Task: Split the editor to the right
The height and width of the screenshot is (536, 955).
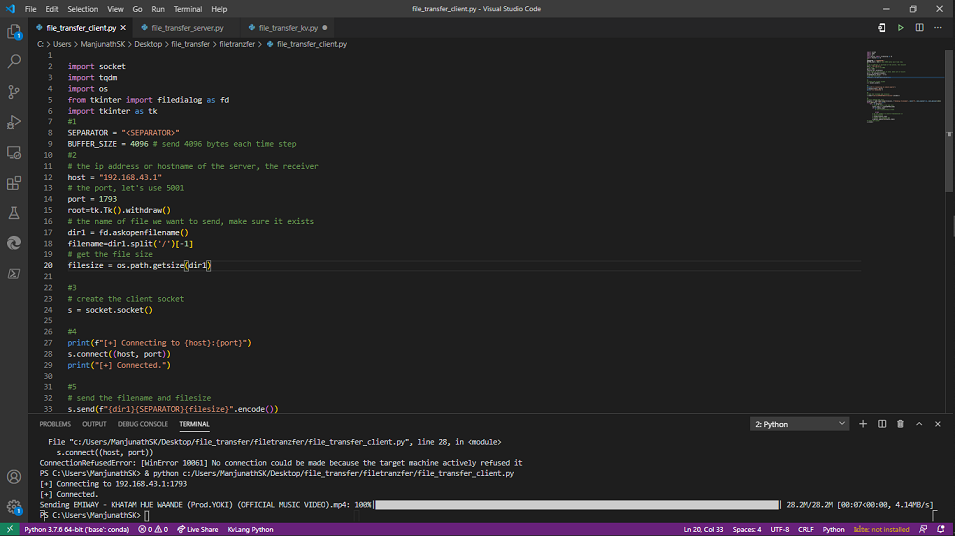Action: coord(919,27)
